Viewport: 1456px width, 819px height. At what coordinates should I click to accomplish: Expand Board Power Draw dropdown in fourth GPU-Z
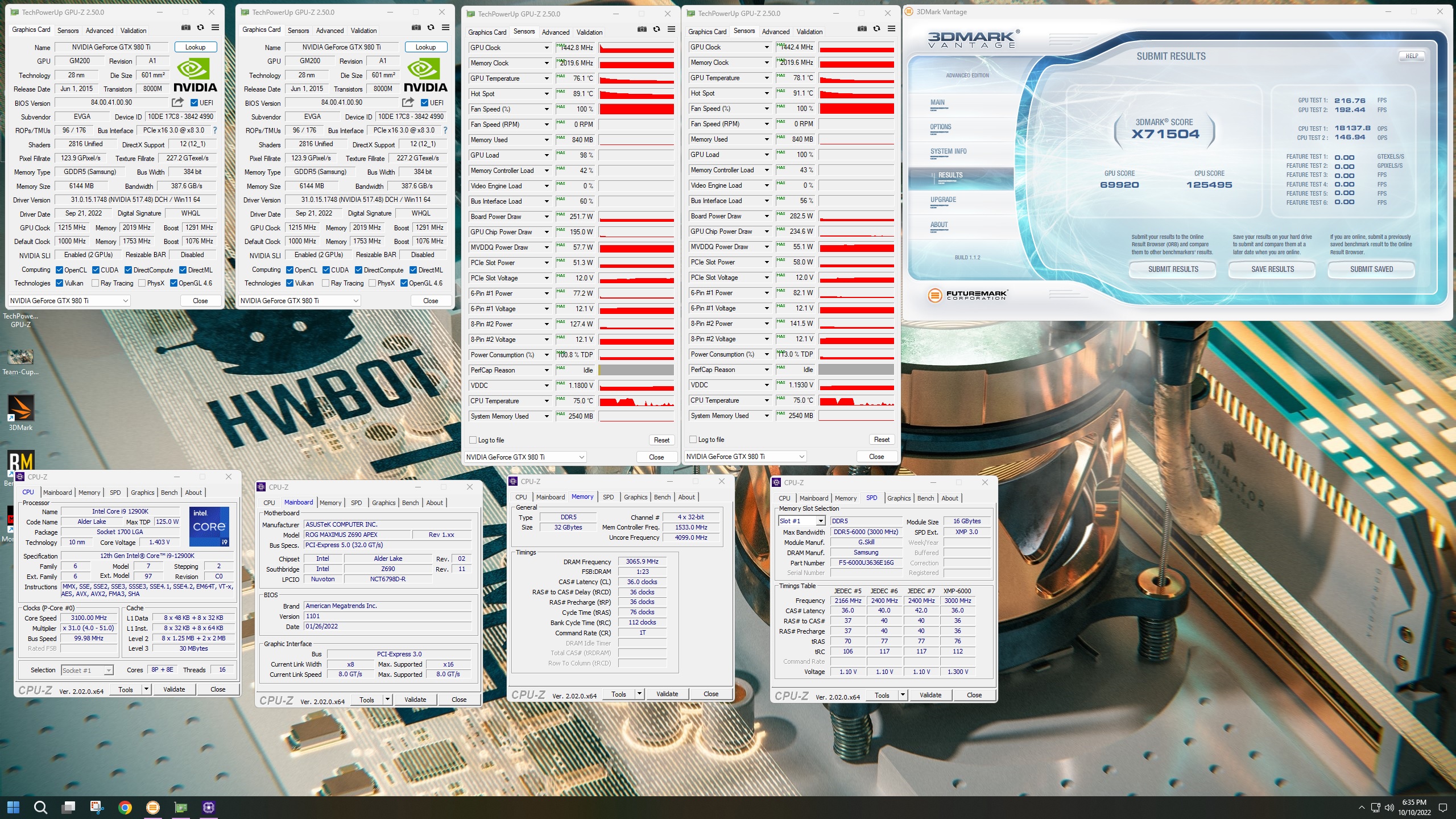tap(767, 216)
